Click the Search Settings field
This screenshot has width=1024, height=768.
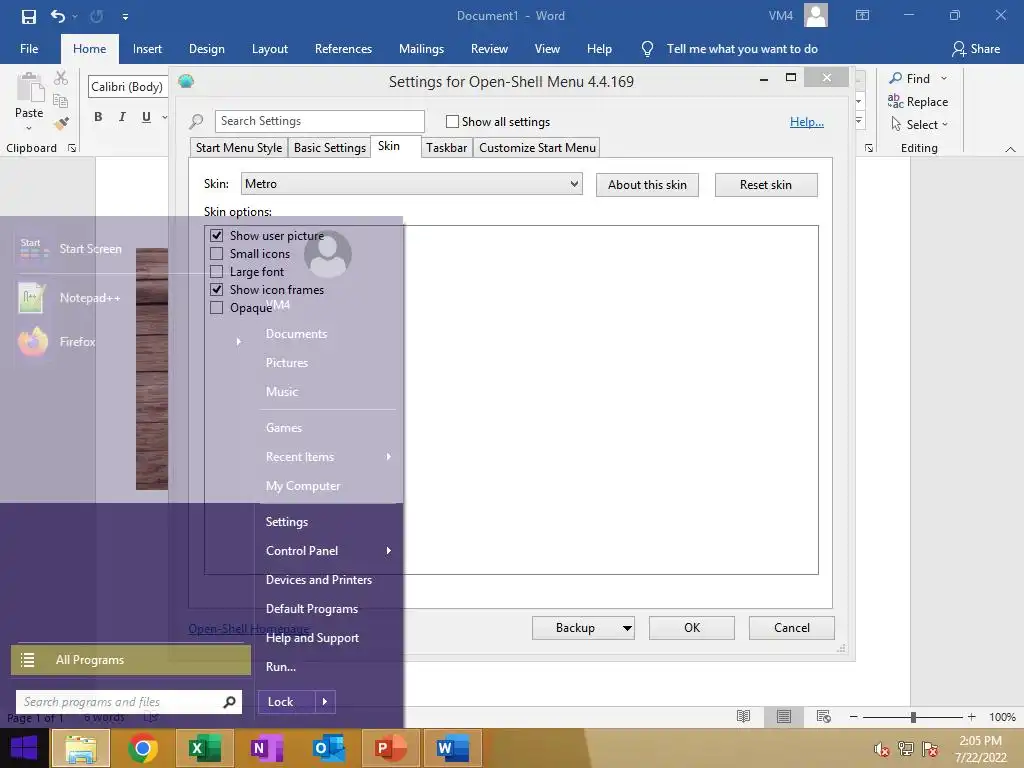(x=319, y=121)
